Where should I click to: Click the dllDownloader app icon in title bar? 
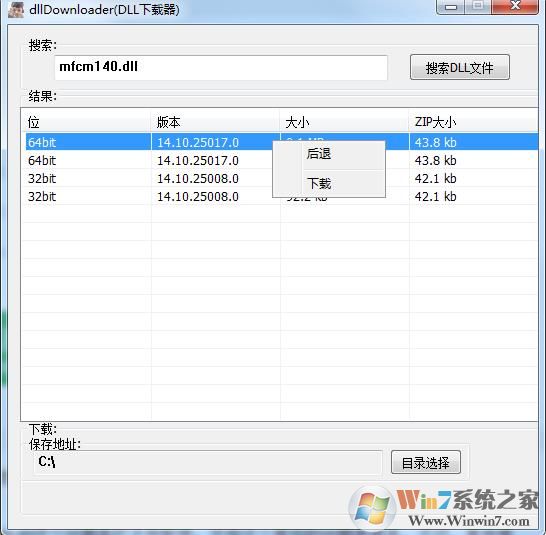16,9
